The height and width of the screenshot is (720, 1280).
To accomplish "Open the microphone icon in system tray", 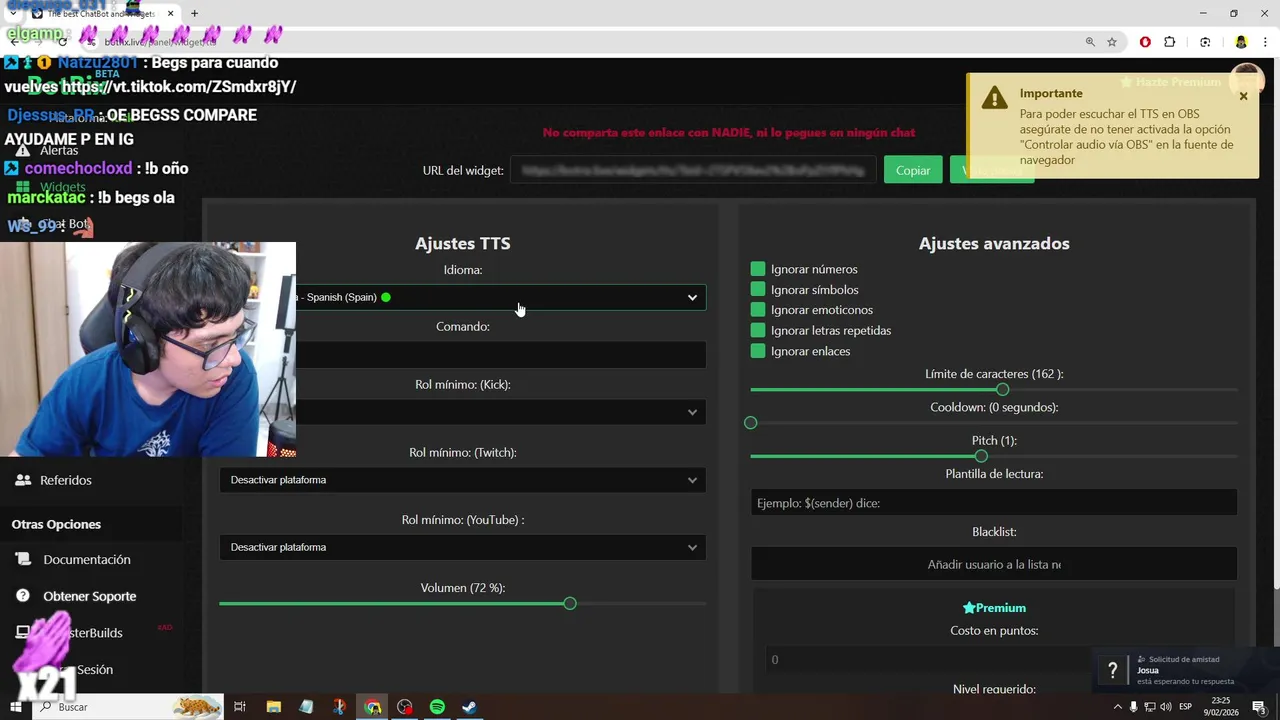I will pyautogui.click(x=1133, y=707).
